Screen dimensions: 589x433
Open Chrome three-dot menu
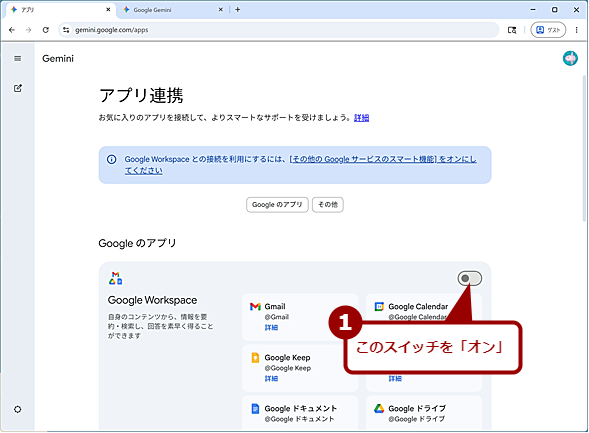tap(577, 30)
